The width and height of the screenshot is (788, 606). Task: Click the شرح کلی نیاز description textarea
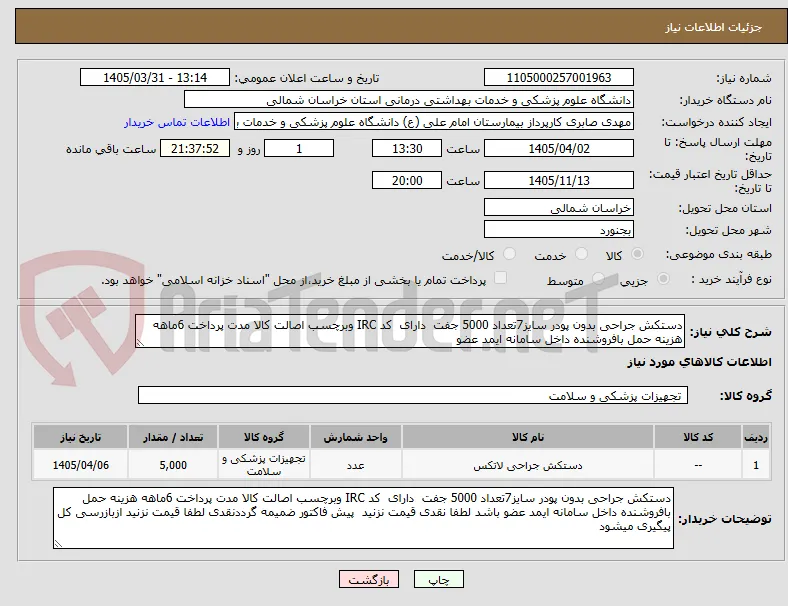410,332
